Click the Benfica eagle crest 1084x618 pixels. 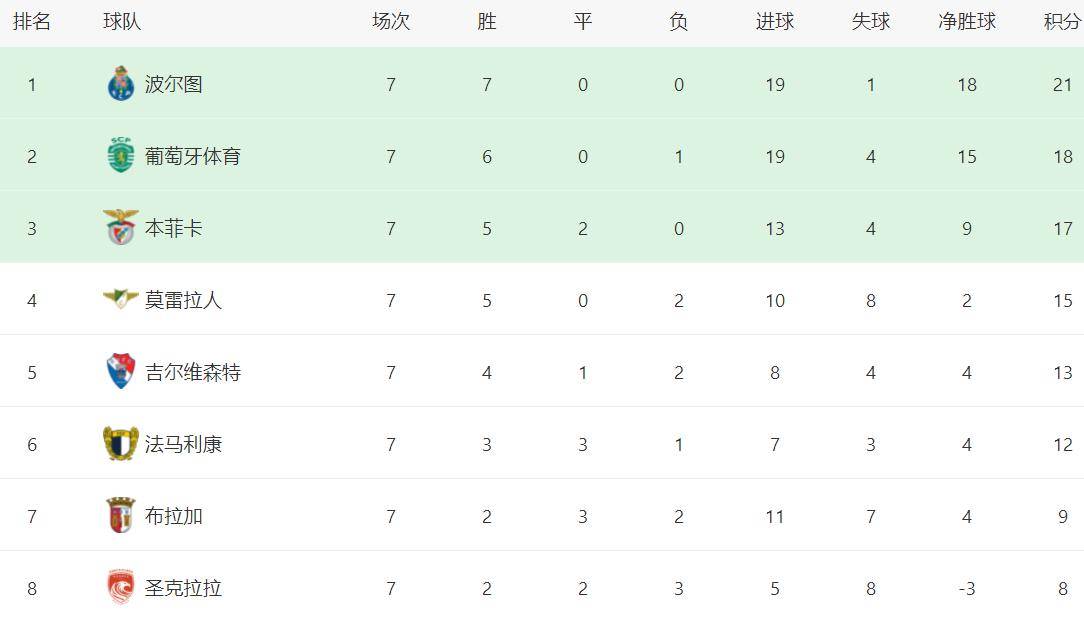pyautogui.click(x=121, y=228)
